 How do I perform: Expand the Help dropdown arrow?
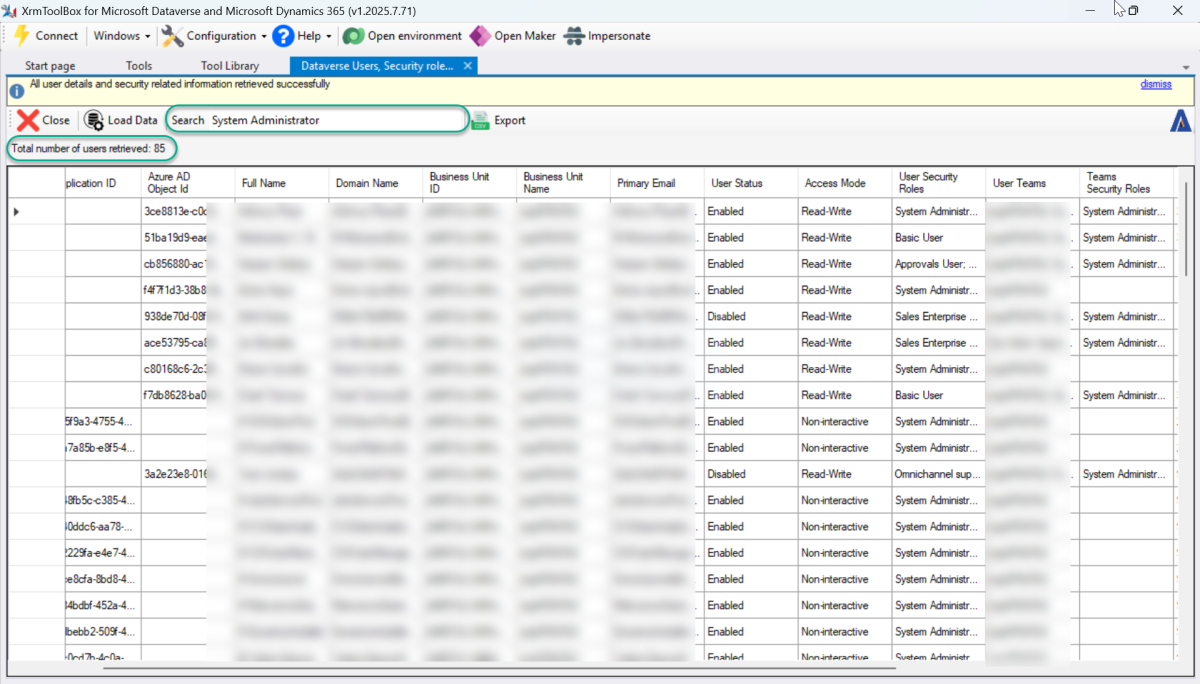point(329,37)
